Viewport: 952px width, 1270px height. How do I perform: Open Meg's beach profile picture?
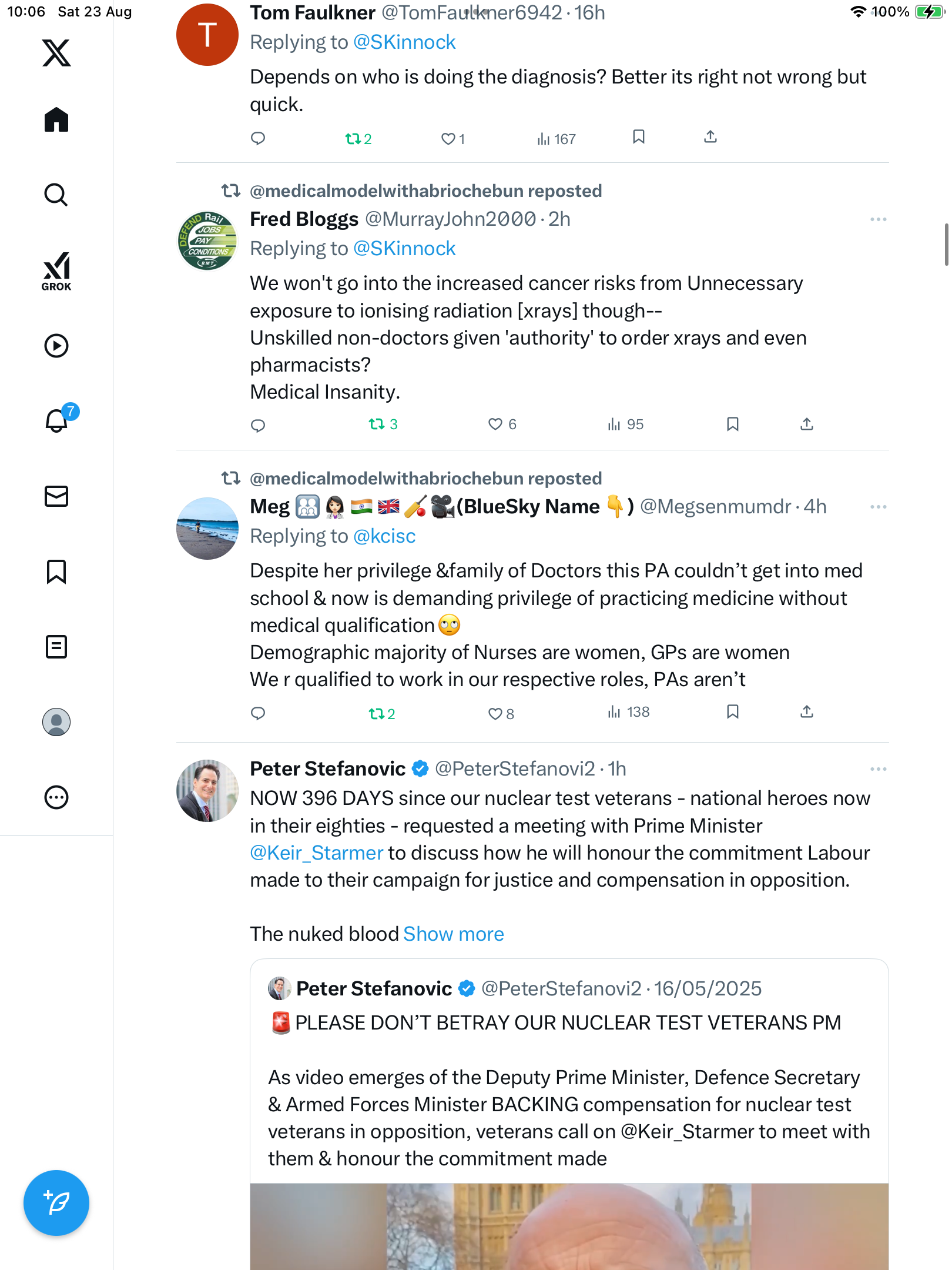(x=207, y=528)
